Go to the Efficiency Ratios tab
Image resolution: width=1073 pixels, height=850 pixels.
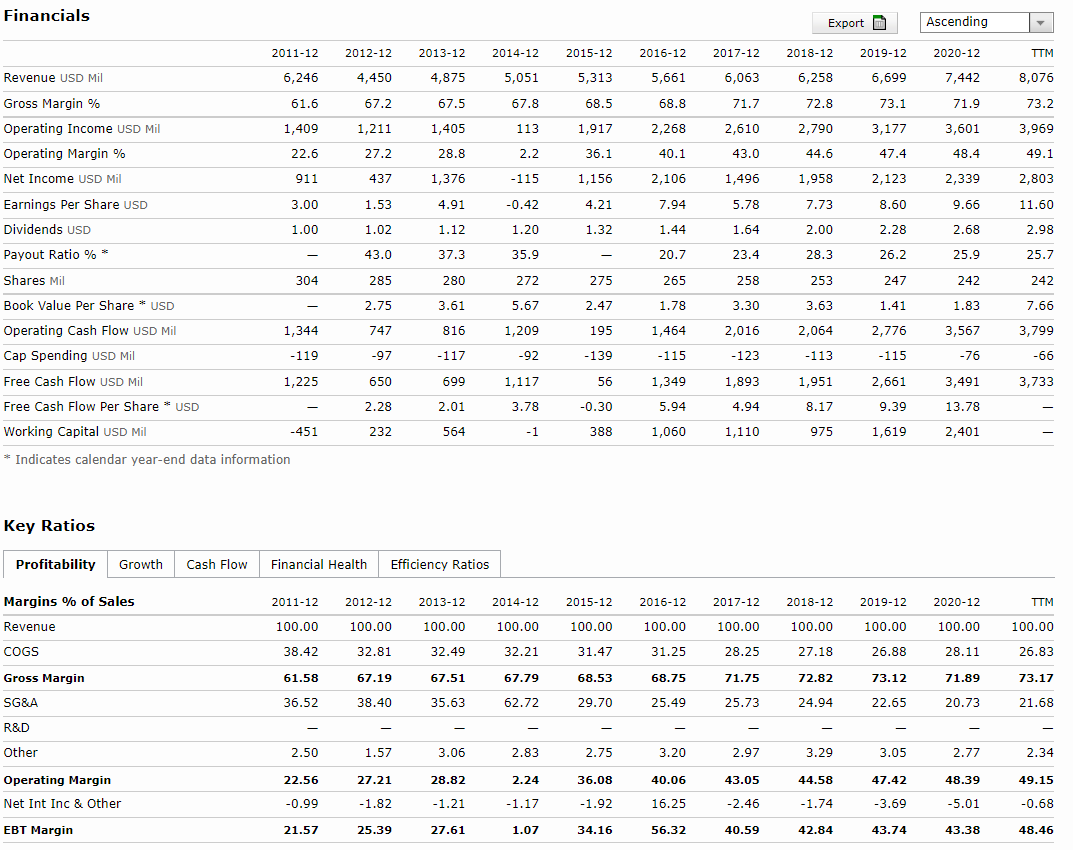point(440,565)
